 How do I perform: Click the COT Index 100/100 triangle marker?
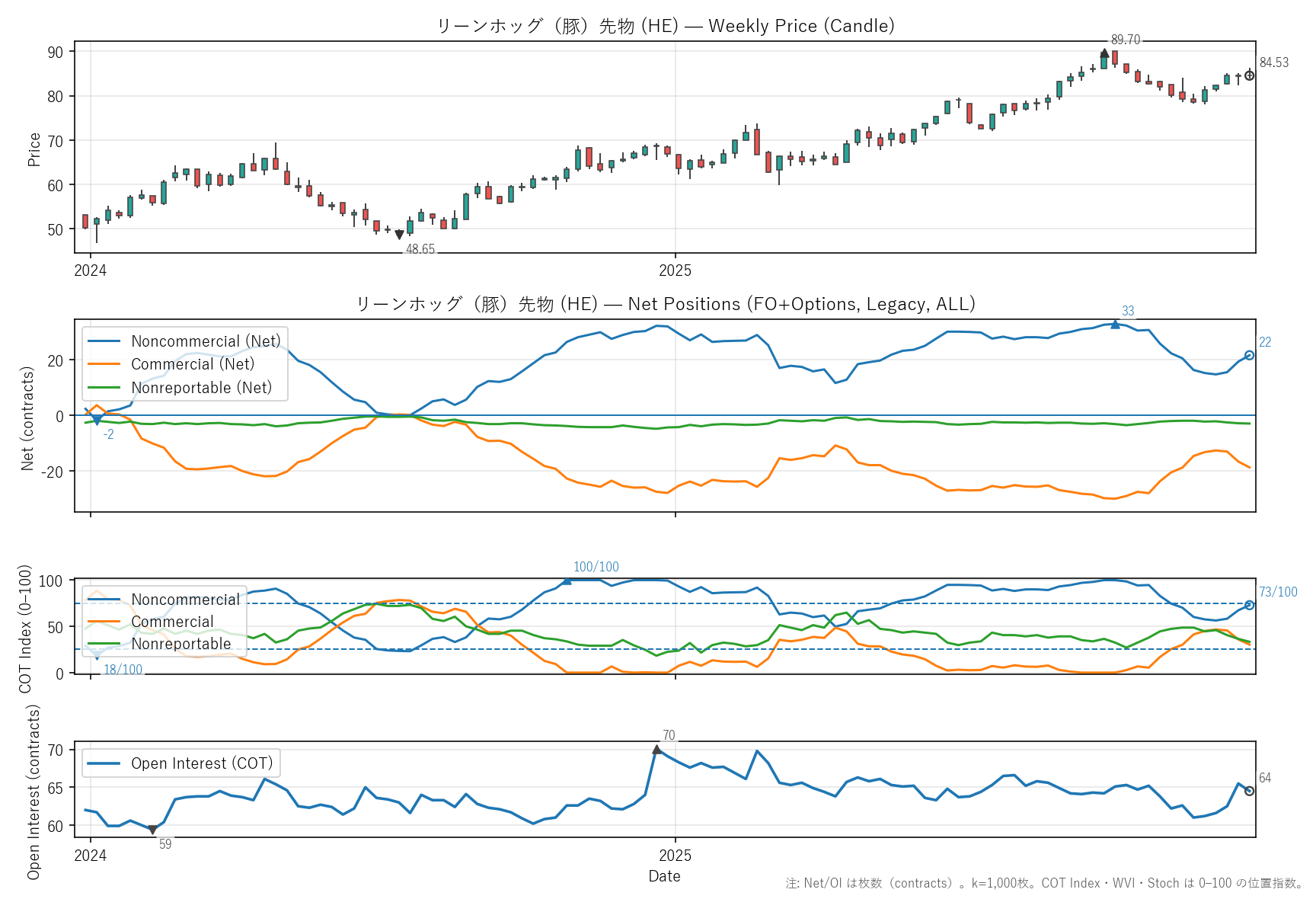click(567, 581)
